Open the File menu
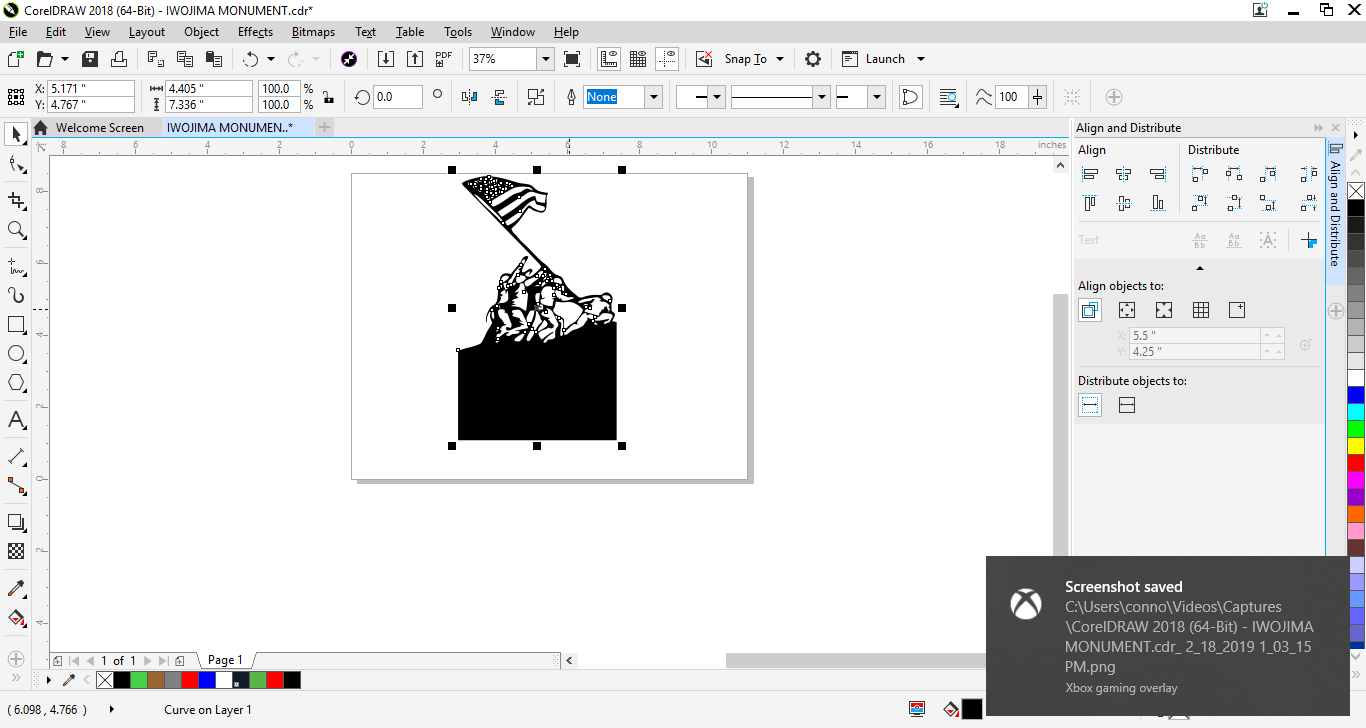1366x728 pixels. (18, 32)
